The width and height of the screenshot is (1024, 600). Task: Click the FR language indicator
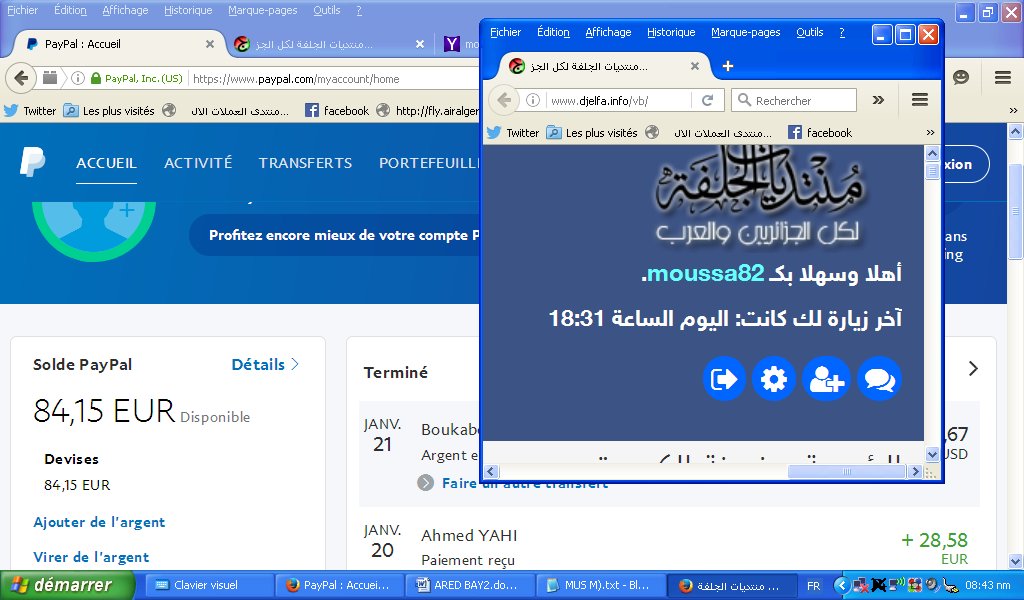814,586
